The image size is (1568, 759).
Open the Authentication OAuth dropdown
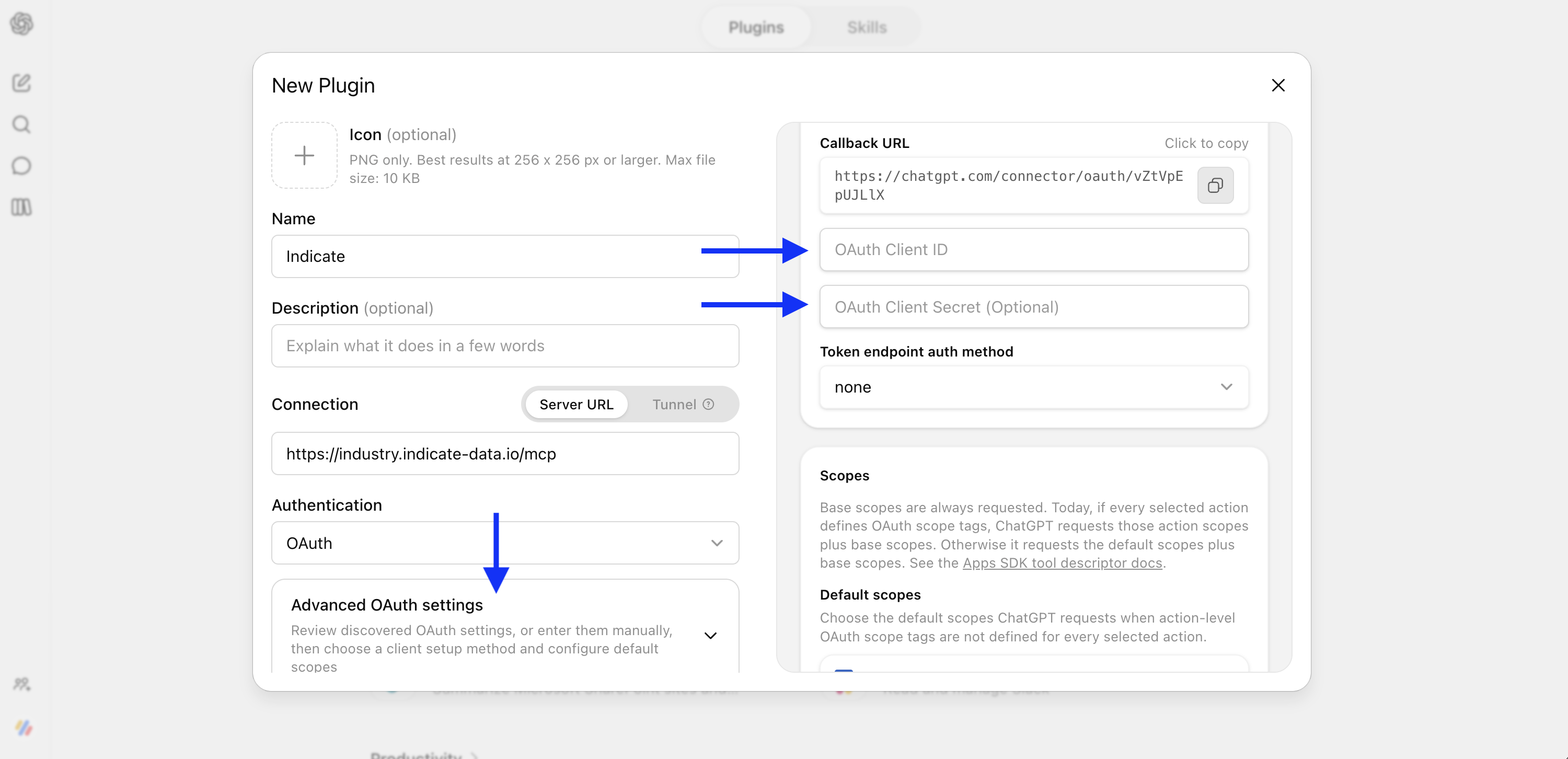click(x=505, y=543)
